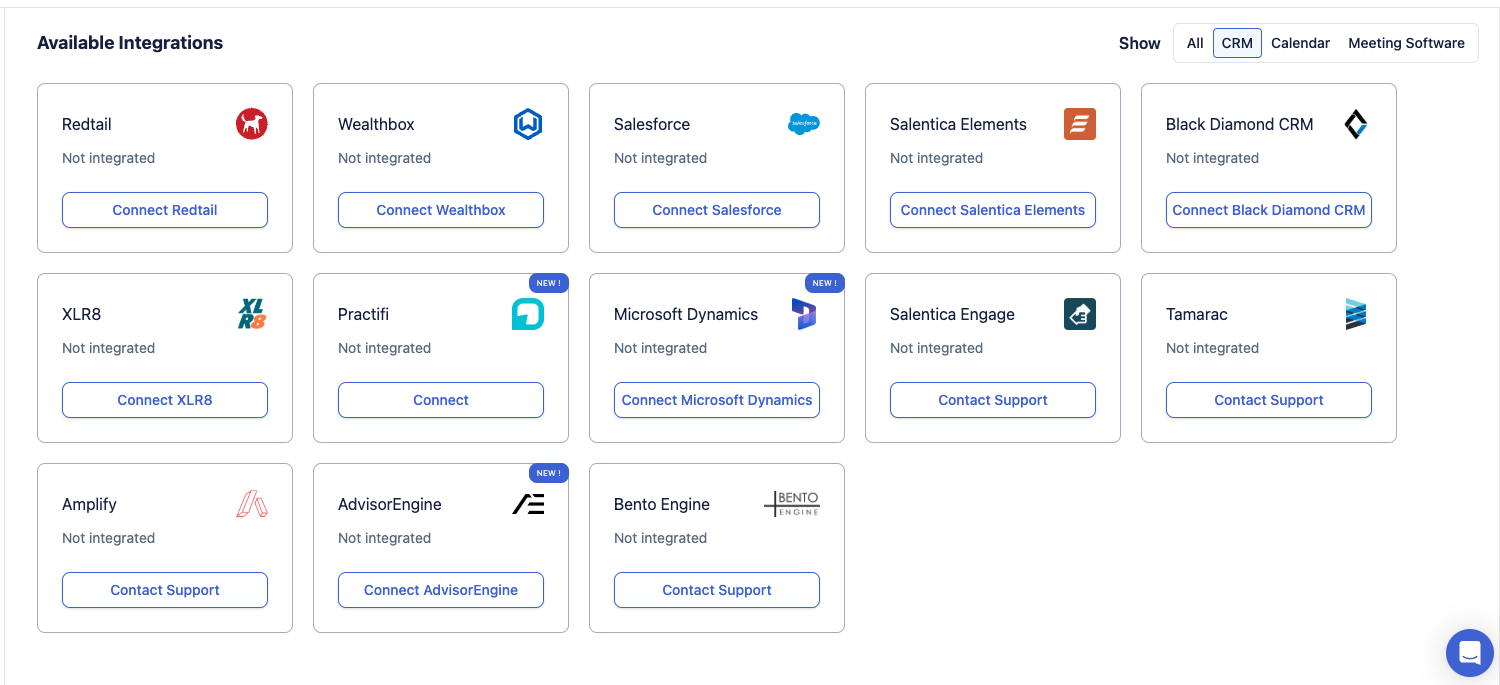Image resolution: width=1500 pixels, height=685 pixels.
Task: Show All integrations filter
Action: click(1195, 43)
